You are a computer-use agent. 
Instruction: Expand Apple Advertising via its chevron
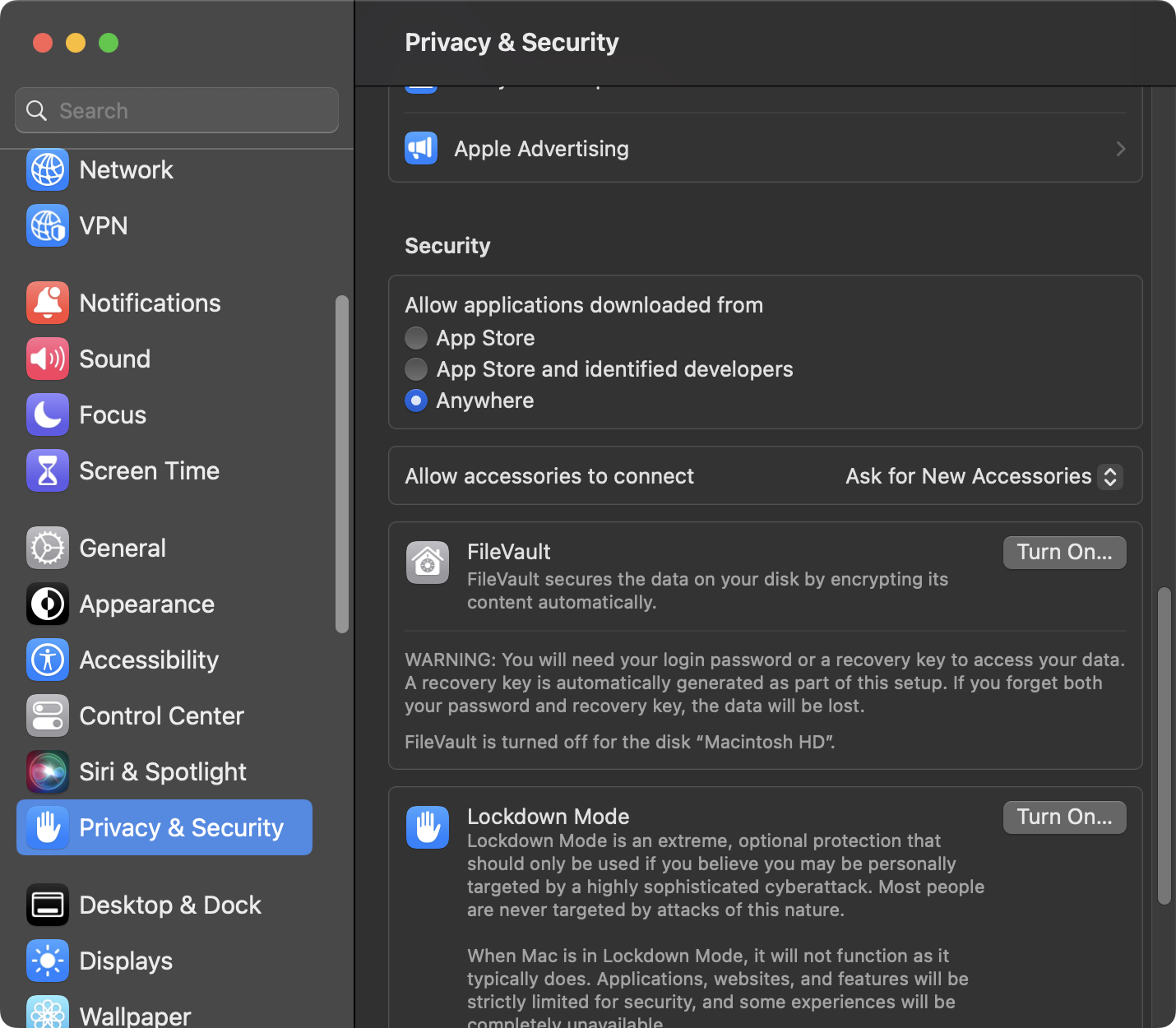(1120, 149)
